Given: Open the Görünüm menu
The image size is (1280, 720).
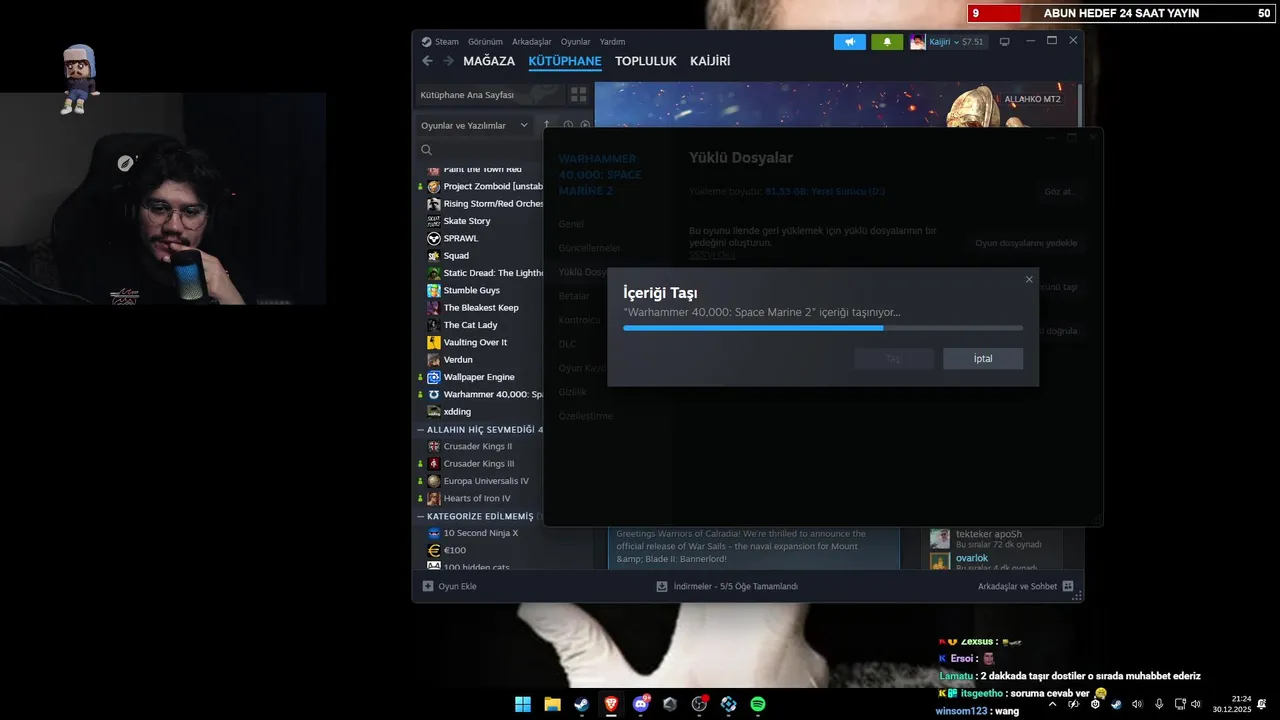Looking at the screenshot, I should pos(485,42).
